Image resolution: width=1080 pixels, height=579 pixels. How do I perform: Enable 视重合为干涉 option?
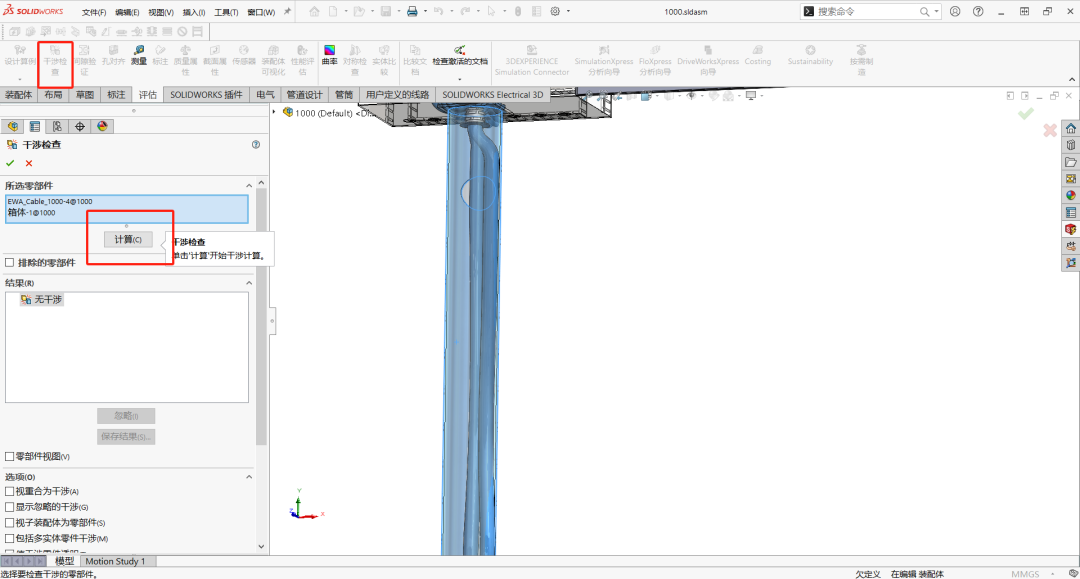10,491
